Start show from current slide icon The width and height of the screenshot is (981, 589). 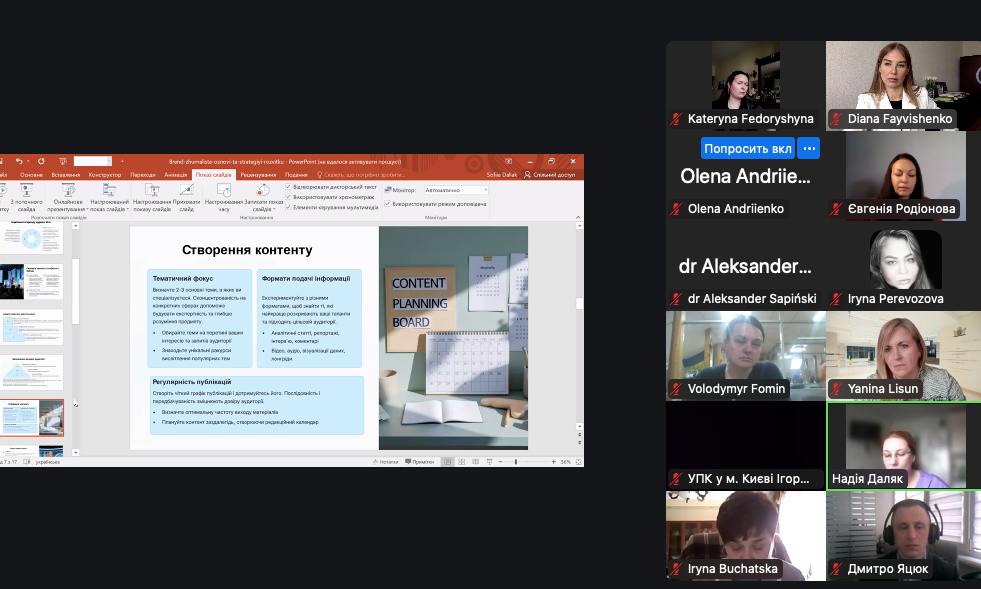[x=26, y=190]
